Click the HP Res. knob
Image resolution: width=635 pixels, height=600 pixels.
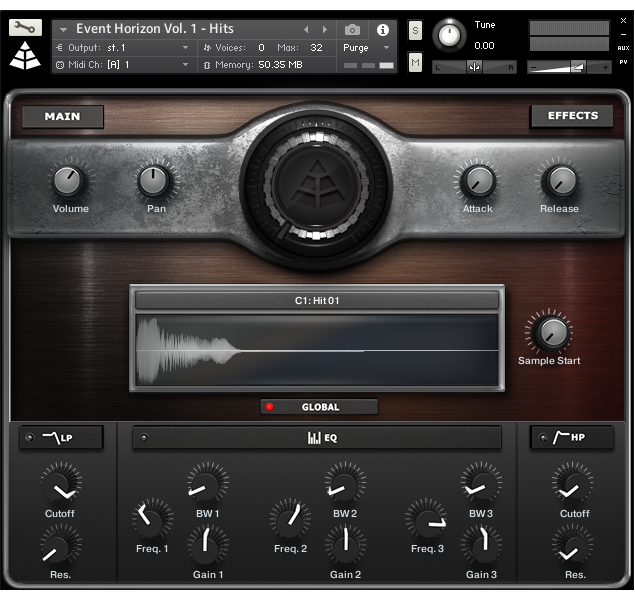click(x=573, y=546)
